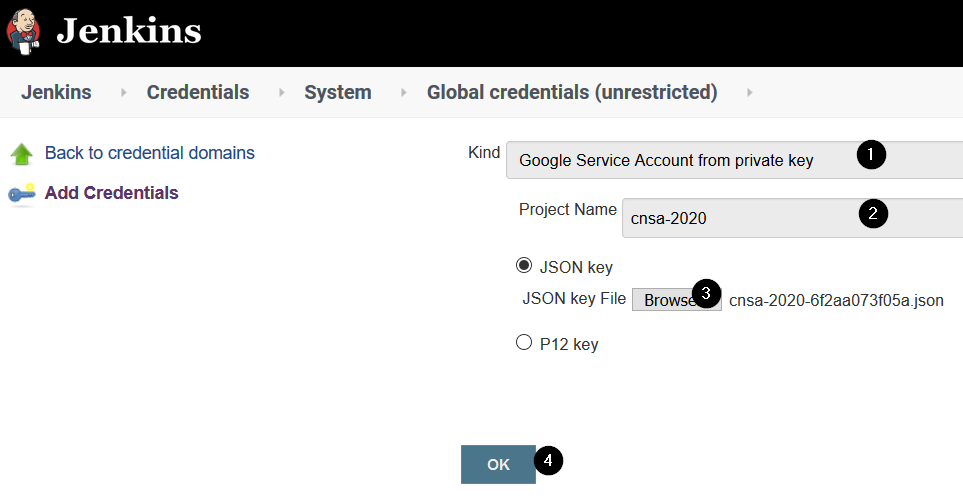Open the Kind dropdown for credential type
Screen dimensions: 963x503
735,160
